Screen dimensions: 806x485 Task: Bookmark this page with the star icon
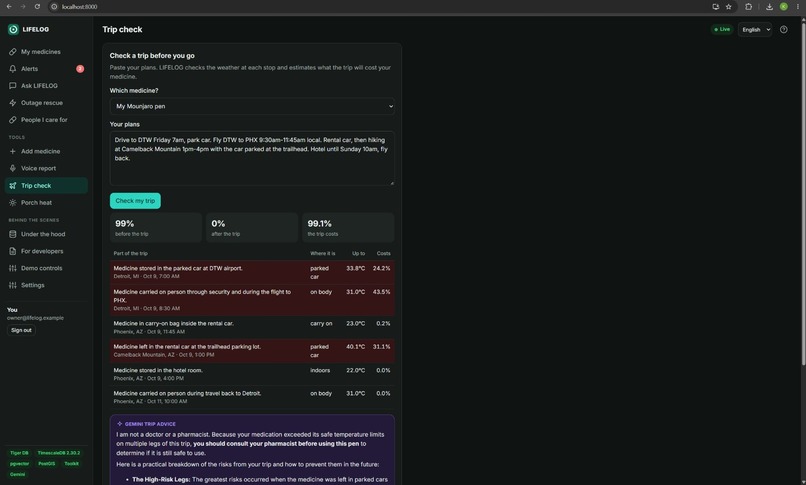[728, 7]
